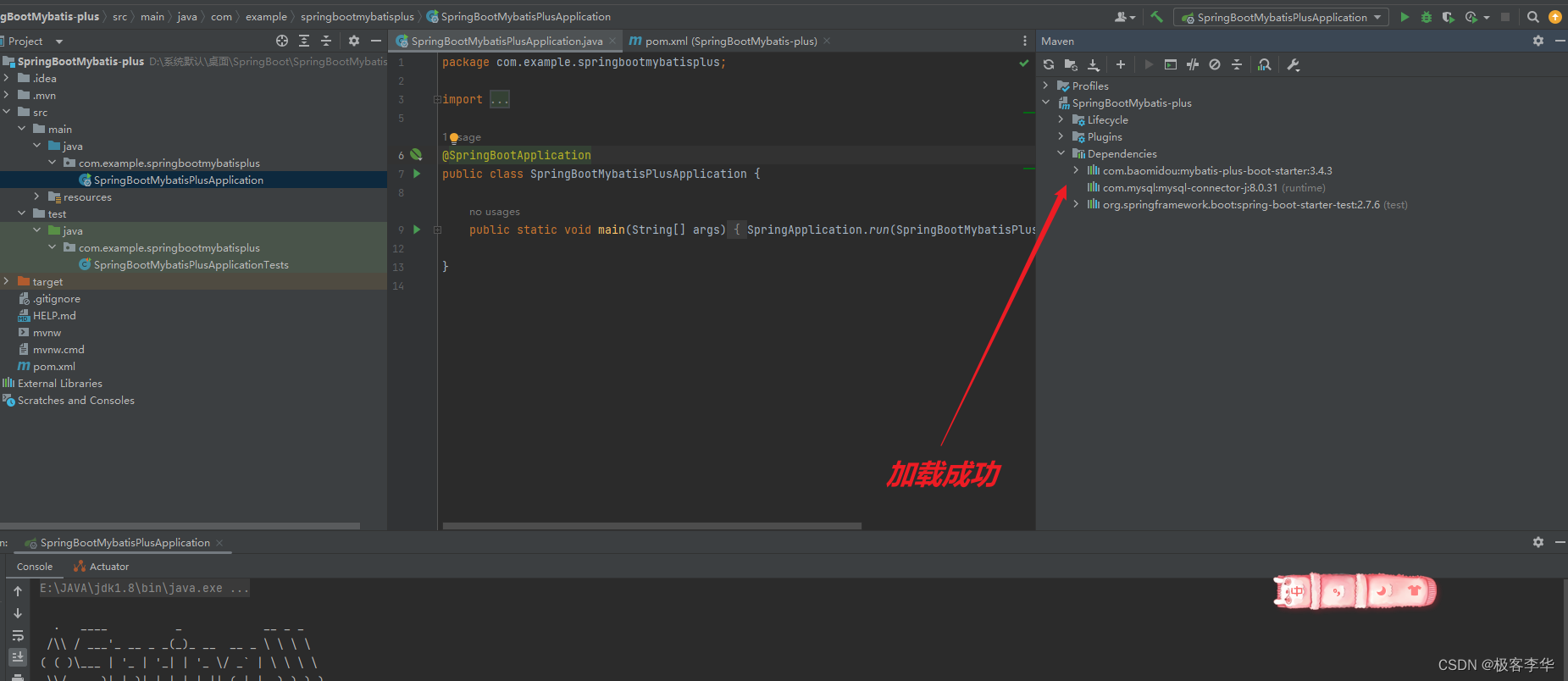Open Maven settings wrench icon
1568x681 pixels.
[x=1294, y=64]
